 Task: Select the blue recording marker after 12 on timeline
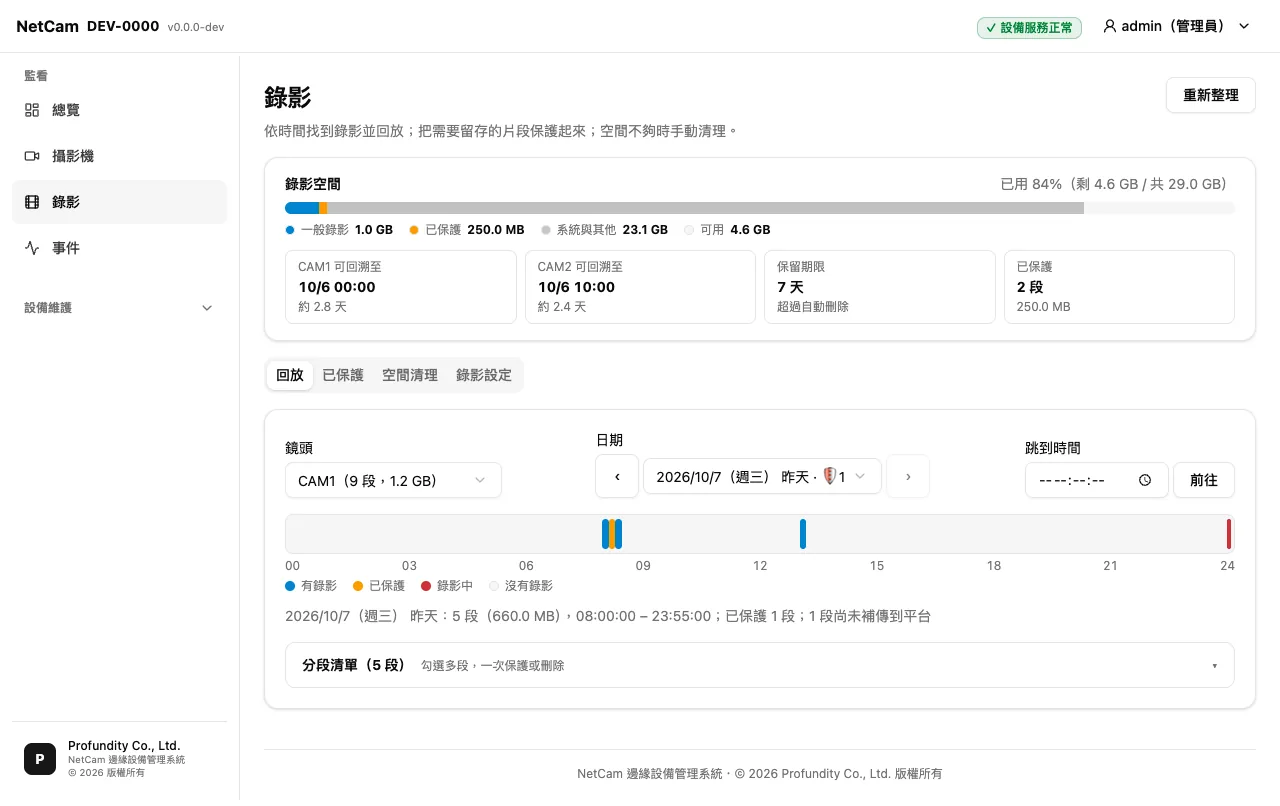pyautogui.click(x=803, y=534)
